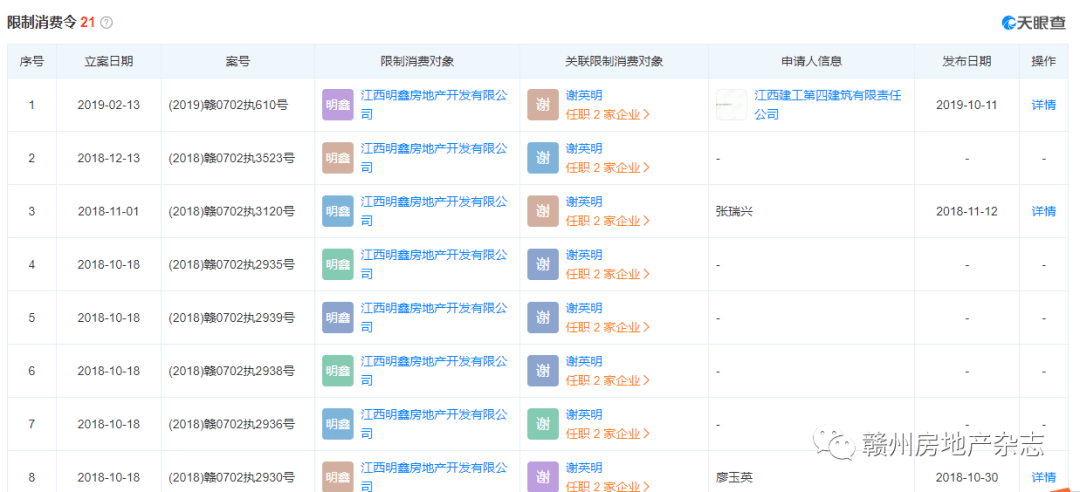Viewport: 1080px width, 492px height.
Task: Select 明鑫 company badge in row 2
Action: (x=338, y=158)
